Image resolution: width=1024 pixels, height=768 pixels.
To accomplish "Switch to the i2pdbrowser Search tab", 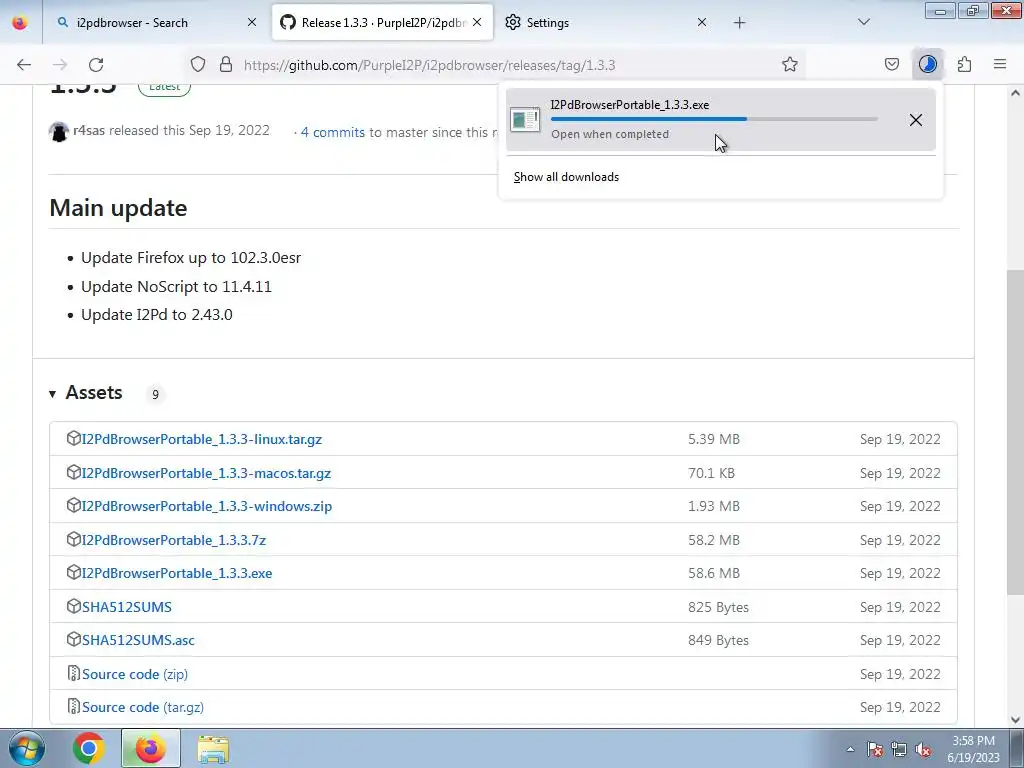I will tap(156, 23).
